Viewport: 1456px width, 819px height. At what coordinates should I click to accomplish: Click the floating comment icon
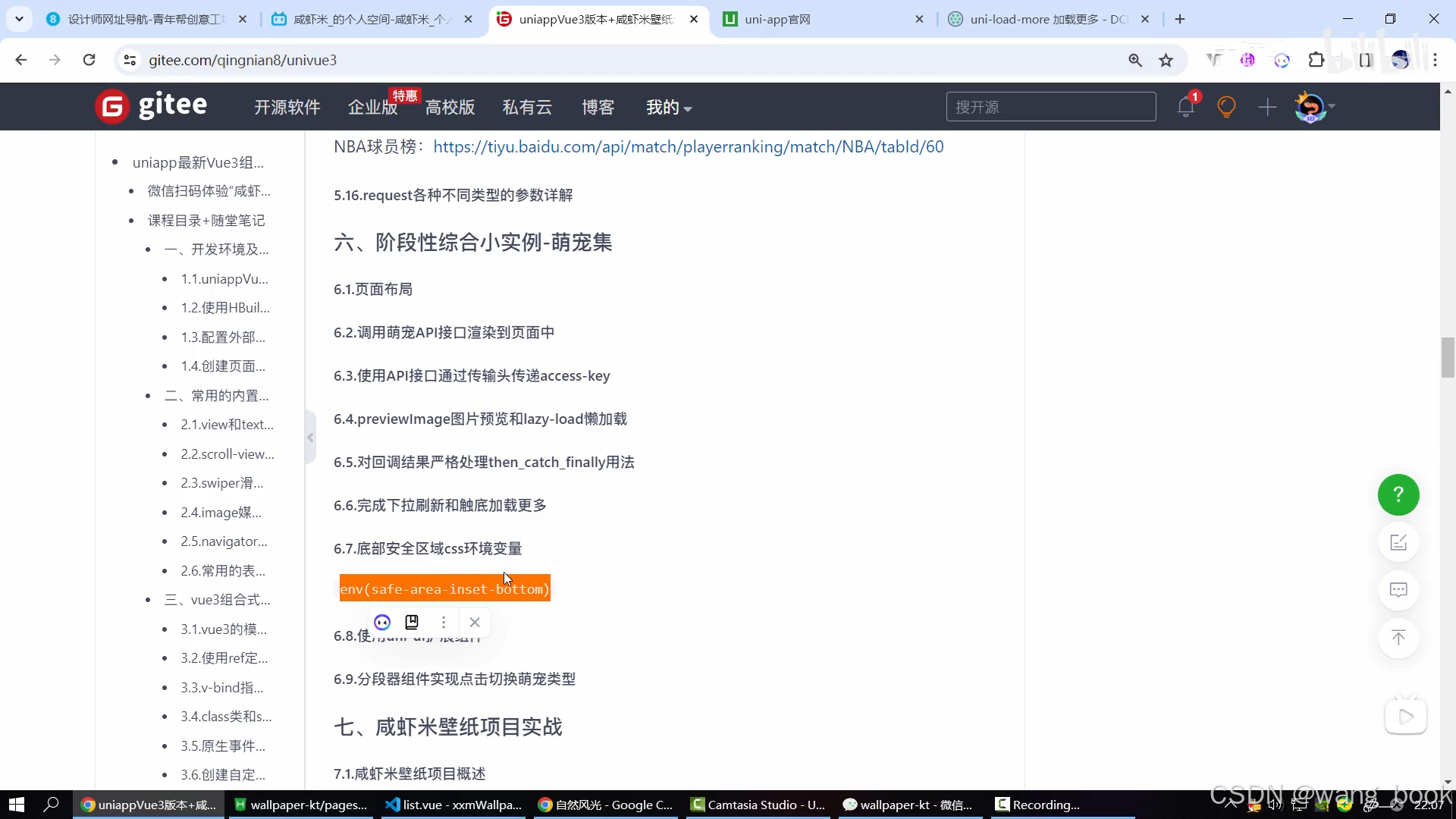(x=1398, y=590)
